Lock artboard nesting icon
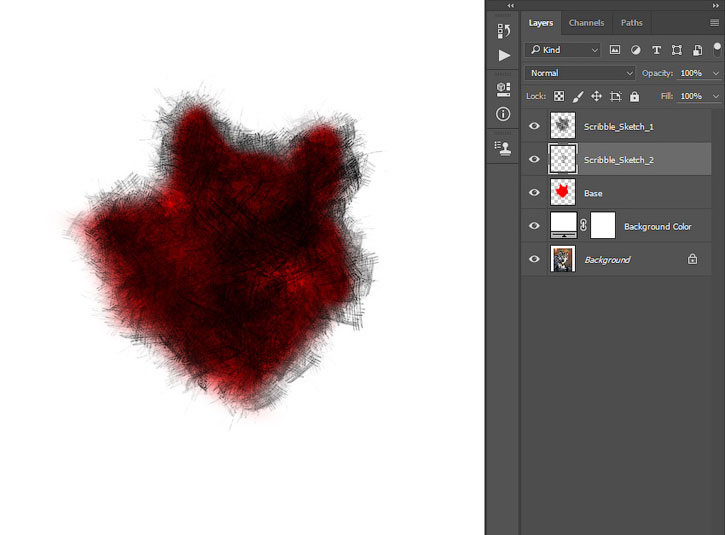The image size is (725, 535). 615,96
